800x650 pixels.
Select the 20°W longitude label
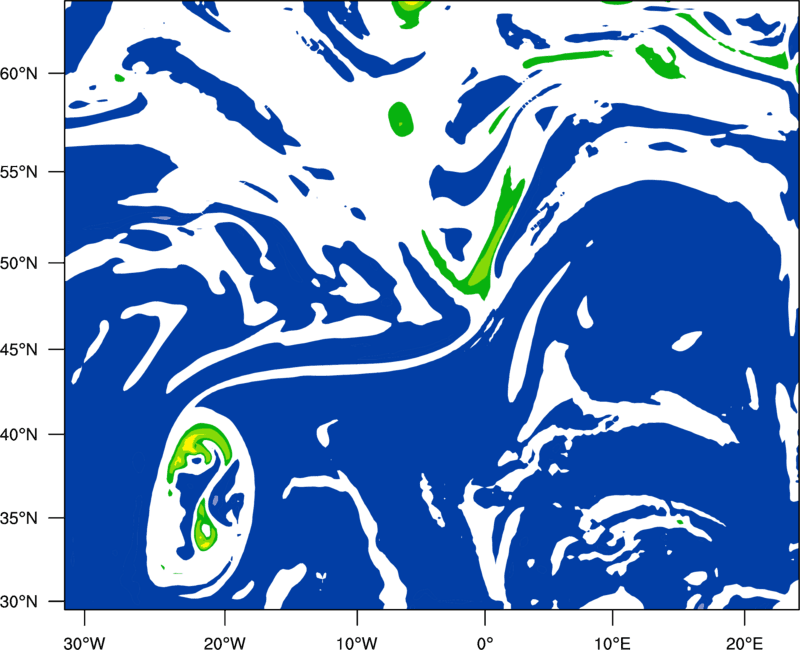click(225, 643)
